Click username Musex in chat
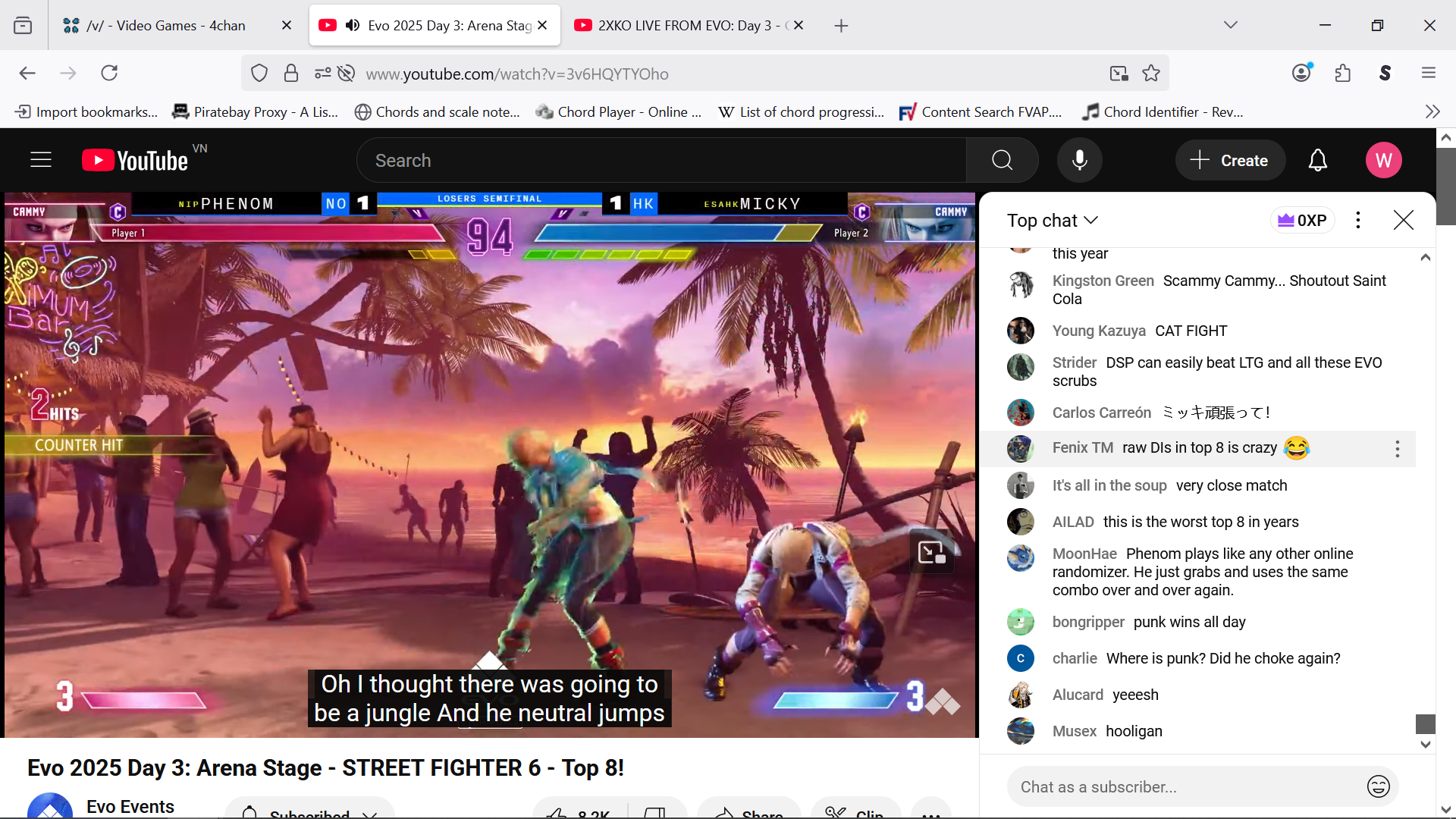 [1075, 731]
